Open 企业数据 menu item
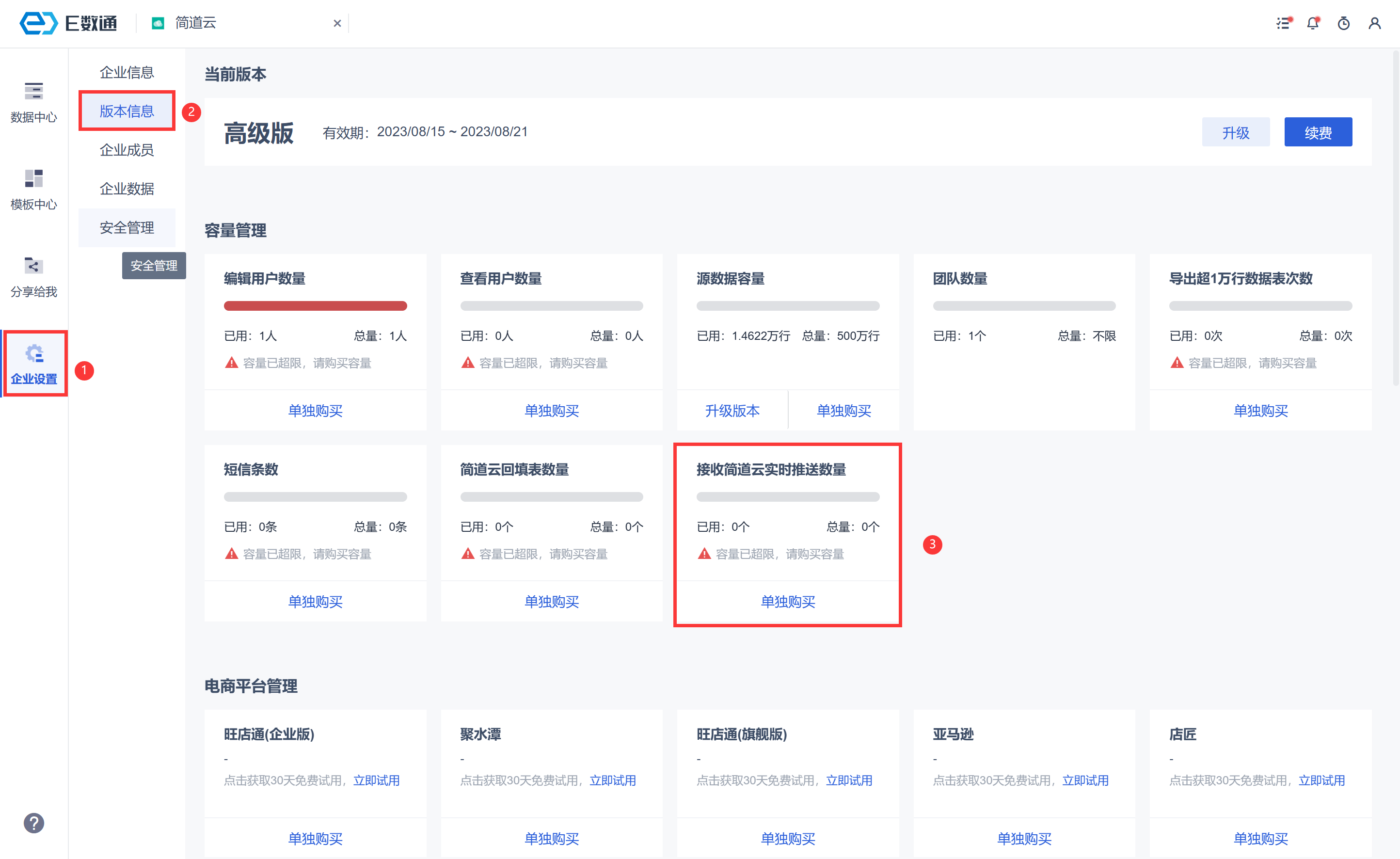1400x859 pixels. [127, 189]
